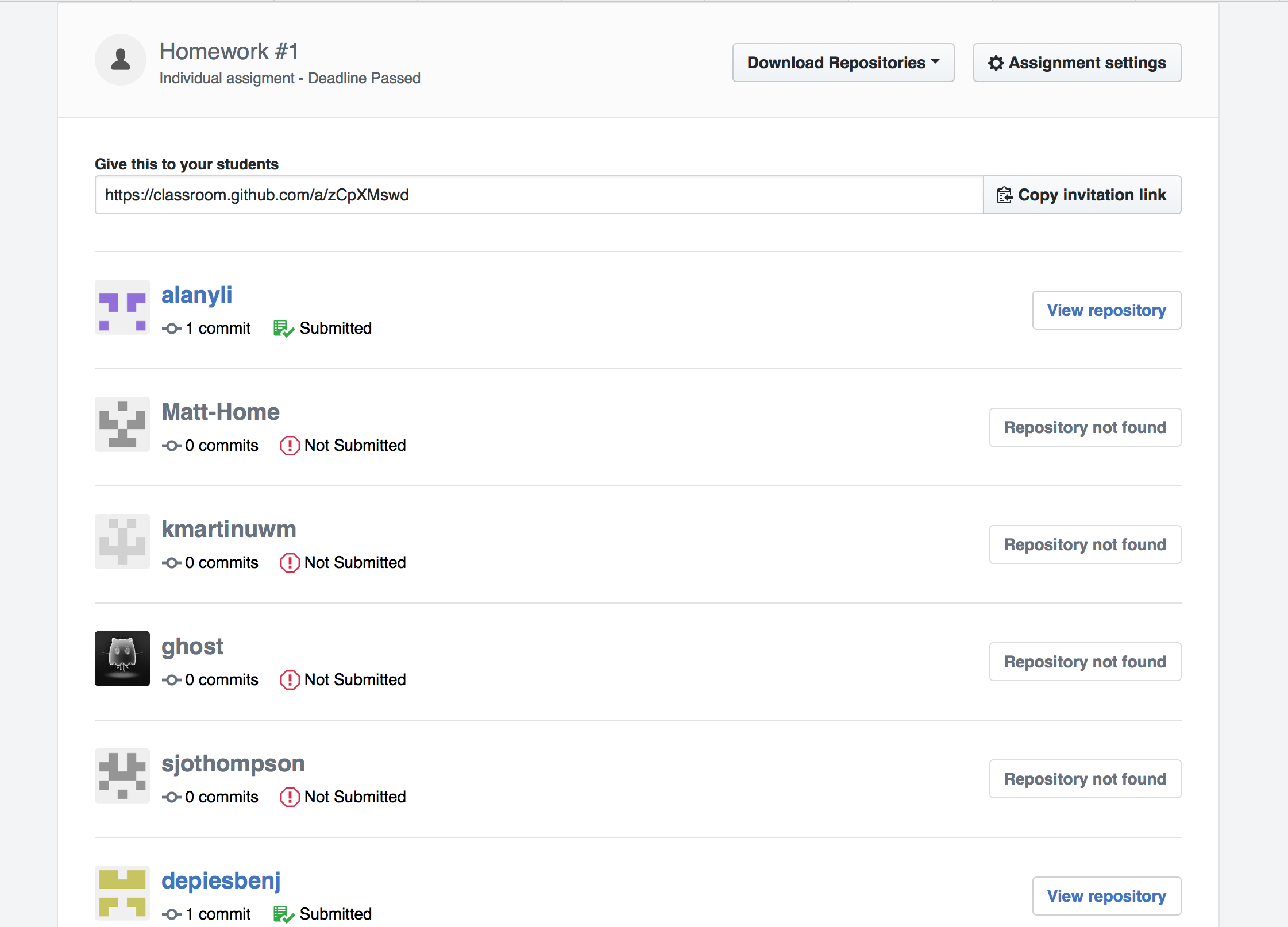Click Repository not found for ghost

click(1085, 662)
